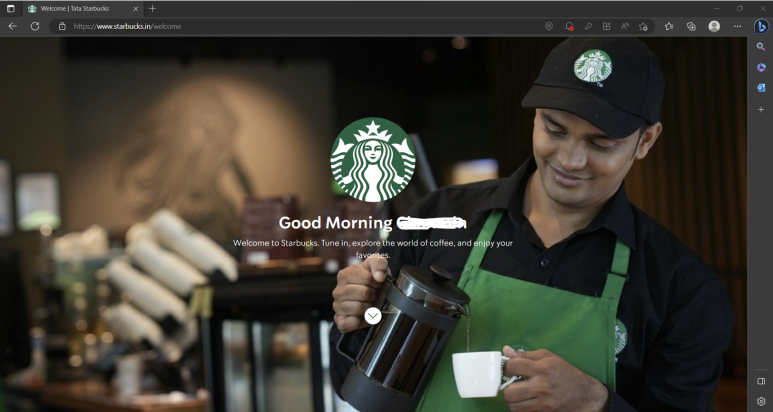773x412 pixels.
Task: Open saved passwords key icon
Action: point(588,27)
